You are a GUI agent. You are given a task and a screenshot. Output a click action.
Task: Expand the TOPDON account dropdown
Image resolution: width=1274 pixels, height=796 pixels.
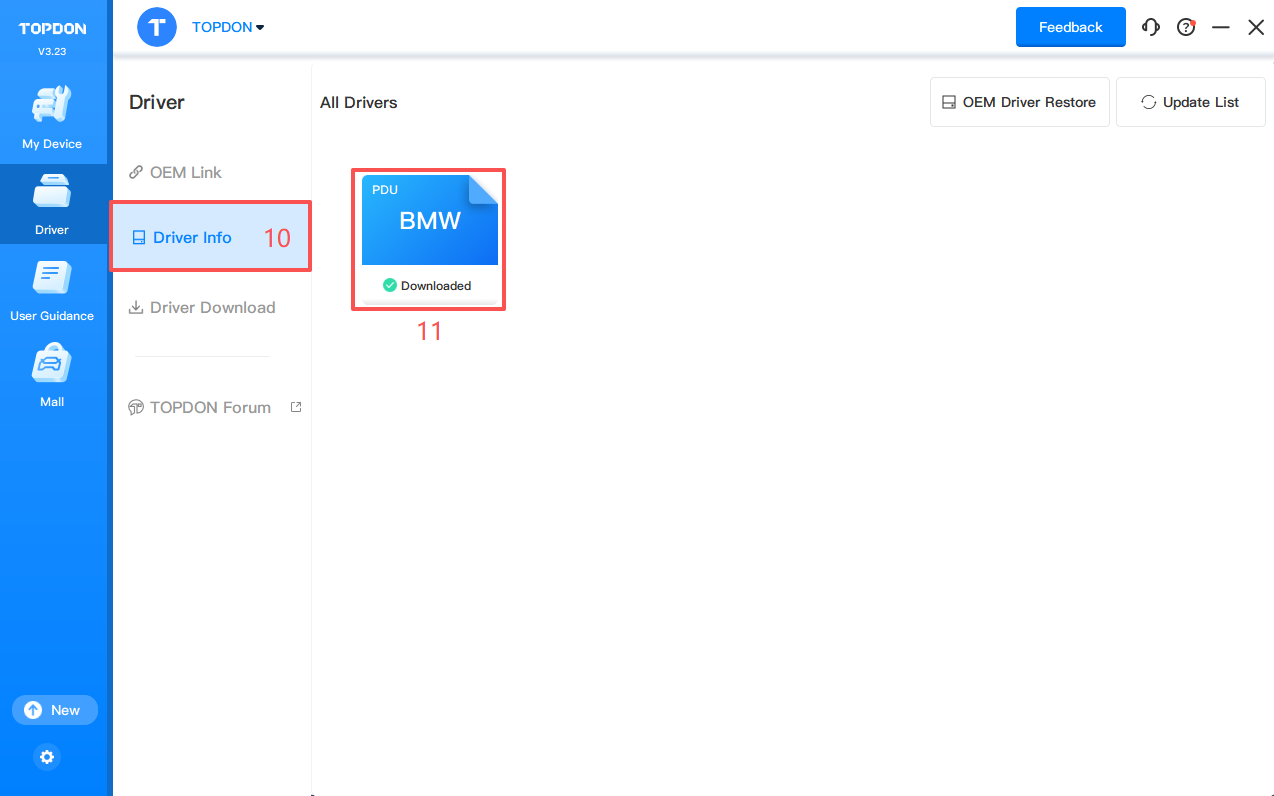229,27
